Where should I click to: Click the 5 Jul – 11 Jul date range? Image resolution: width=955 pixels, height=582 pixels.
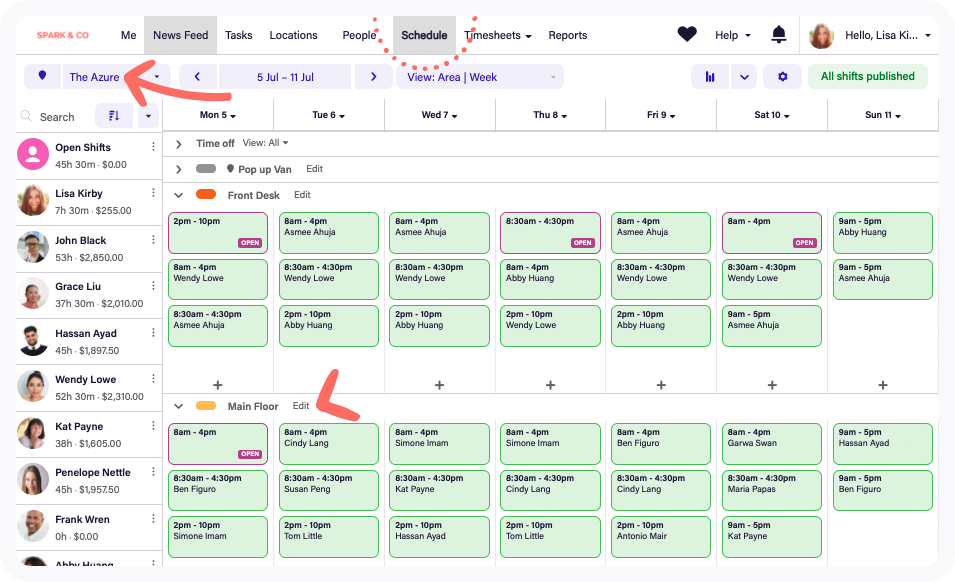(285, 77)
